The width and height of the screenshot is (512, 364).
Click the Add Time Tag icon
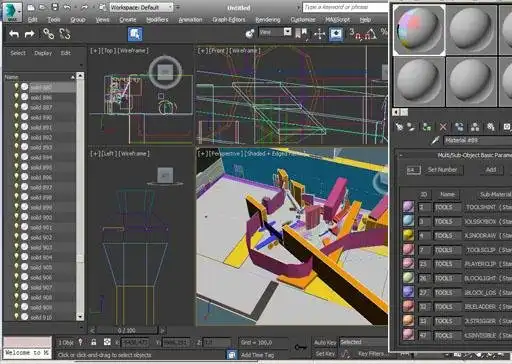tap(232, 355)
